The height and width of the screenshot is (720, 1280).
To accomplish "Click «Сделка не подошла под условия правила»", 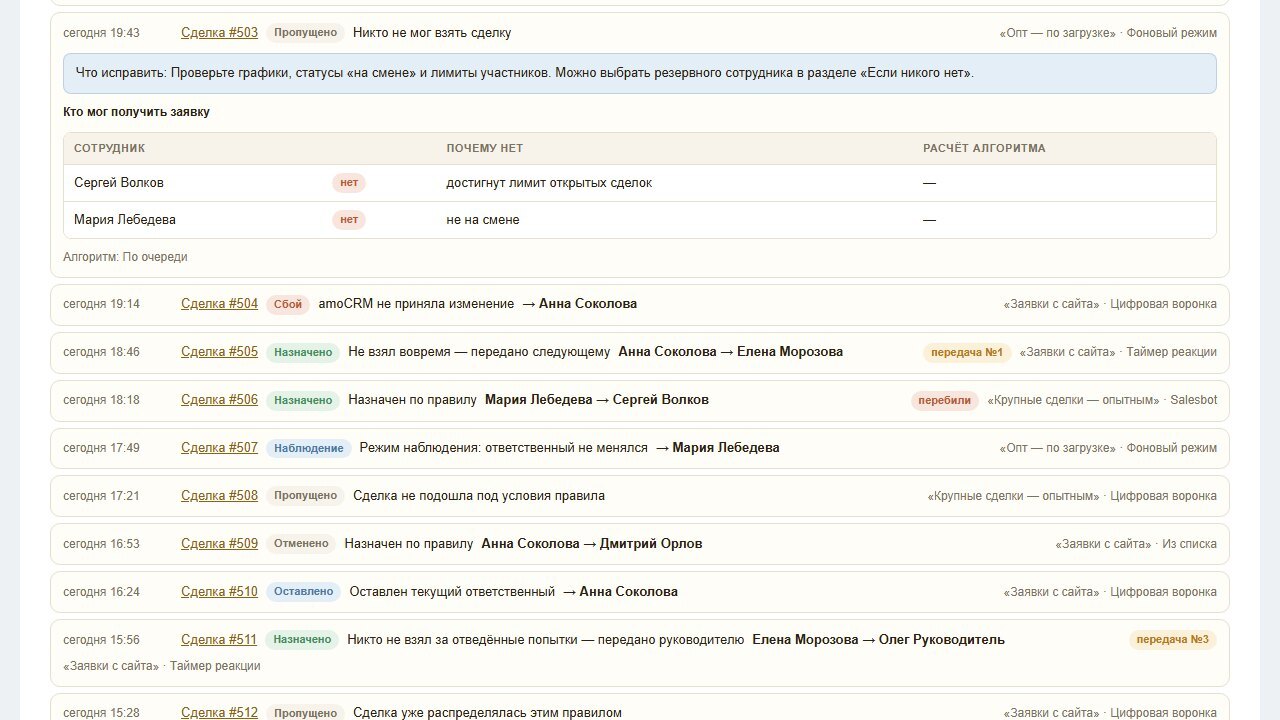I will pos(479,496).
